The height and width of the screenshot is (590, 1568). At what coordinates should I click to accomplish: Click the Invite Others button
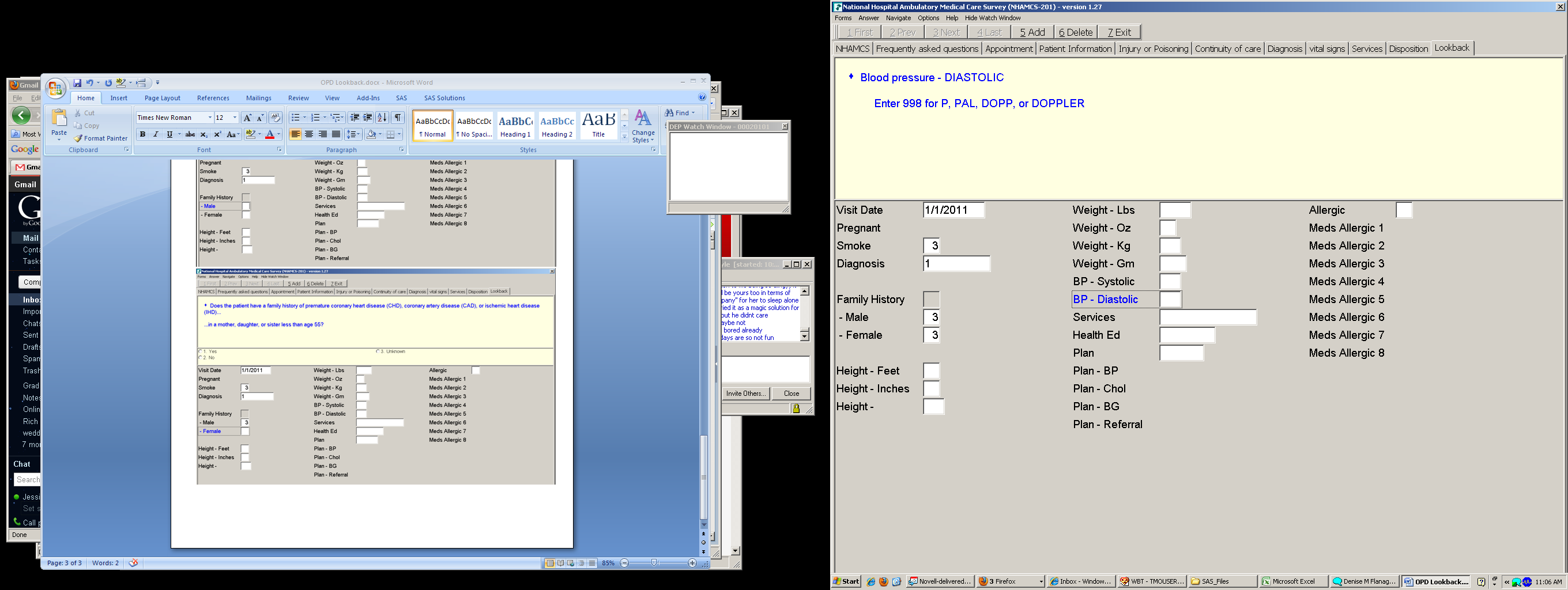(x=745, y=394)
